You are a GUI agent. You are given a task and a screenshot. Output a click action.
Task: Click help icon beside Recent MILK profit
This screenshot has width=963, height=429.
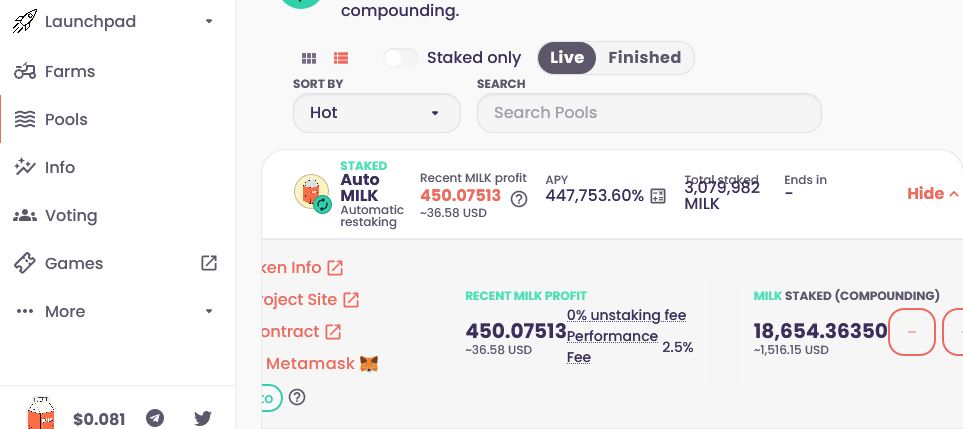tap(519, 199)
